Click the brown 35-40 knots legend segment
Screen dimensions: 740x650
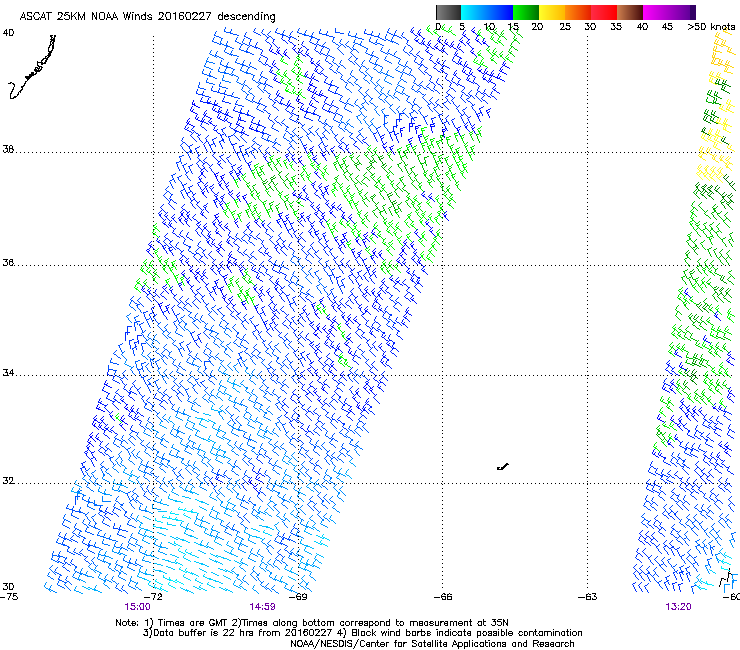coord(630,12)
